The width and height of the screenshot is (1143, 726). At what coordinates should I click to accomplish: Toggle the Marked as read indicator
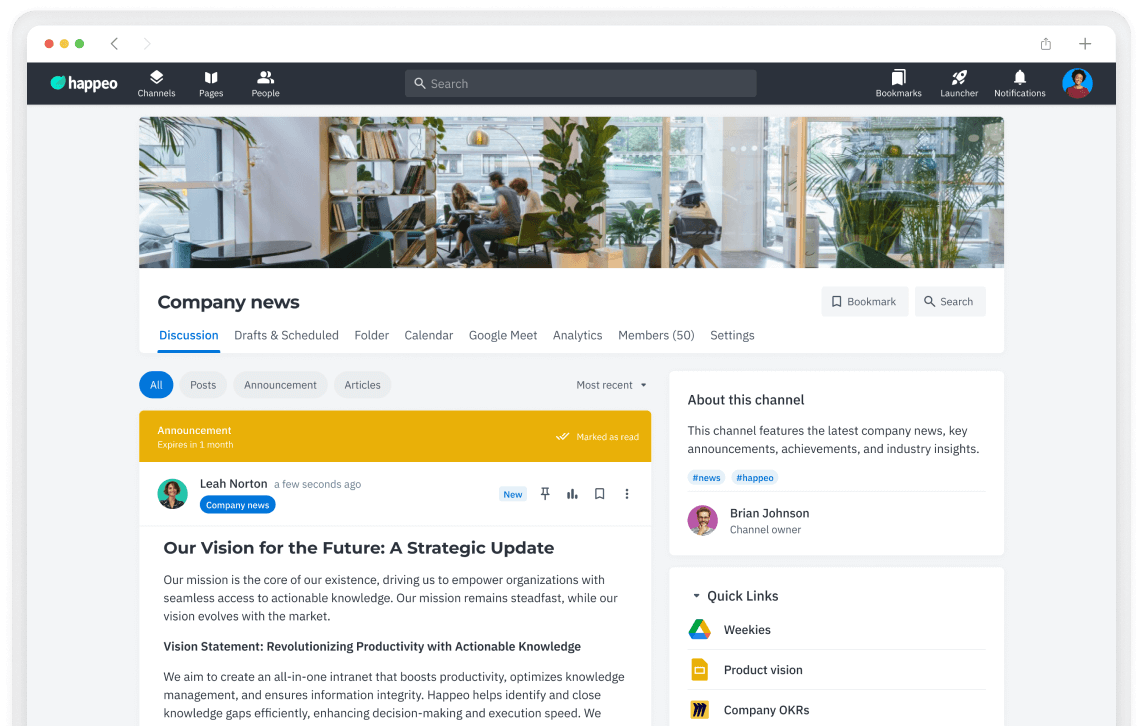click(597, 437)
